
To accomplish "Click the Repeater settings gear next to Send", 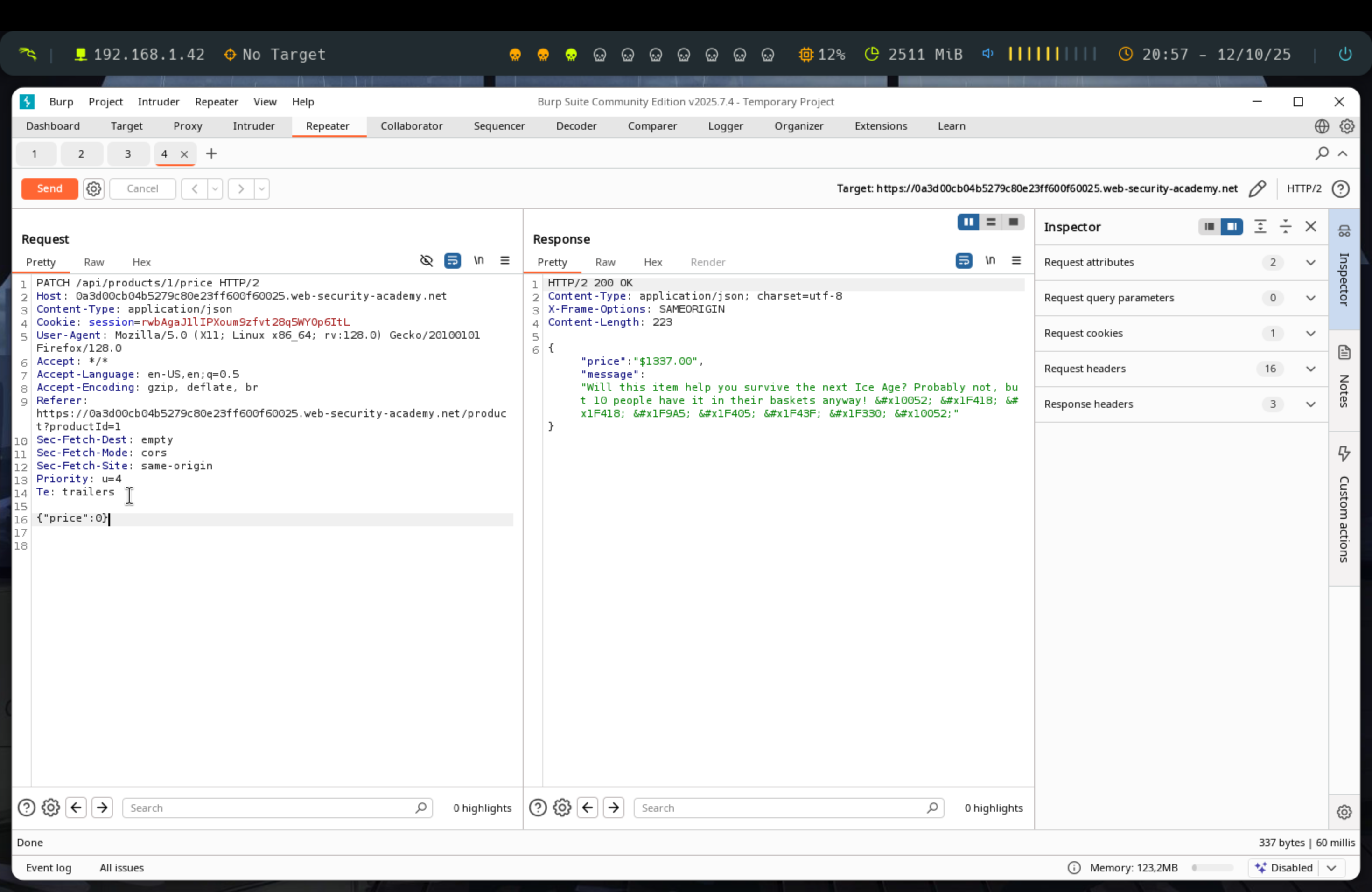I will (x=93, y=188).
